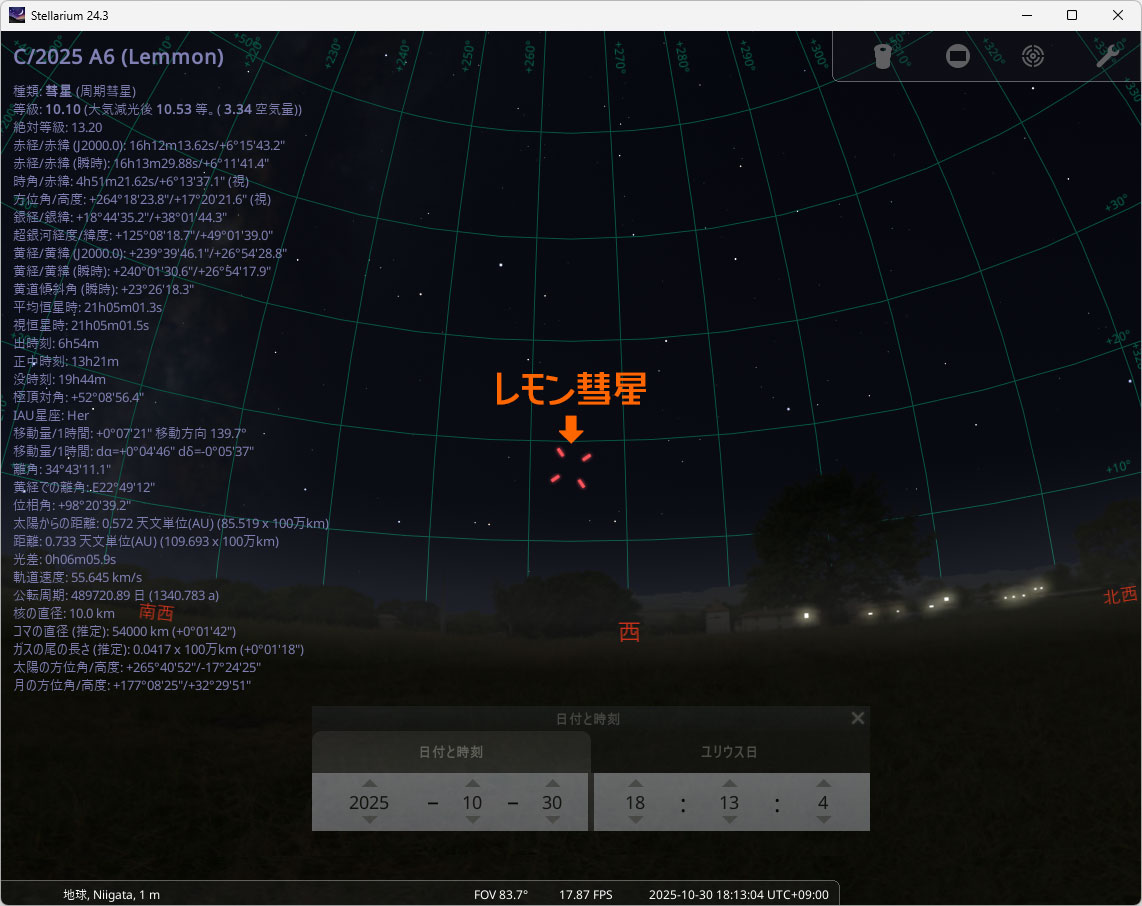This screenshot has height=906, width=1142.
Task: Select the 日付と時刻 tab
Action: click(x=450, y=752)
